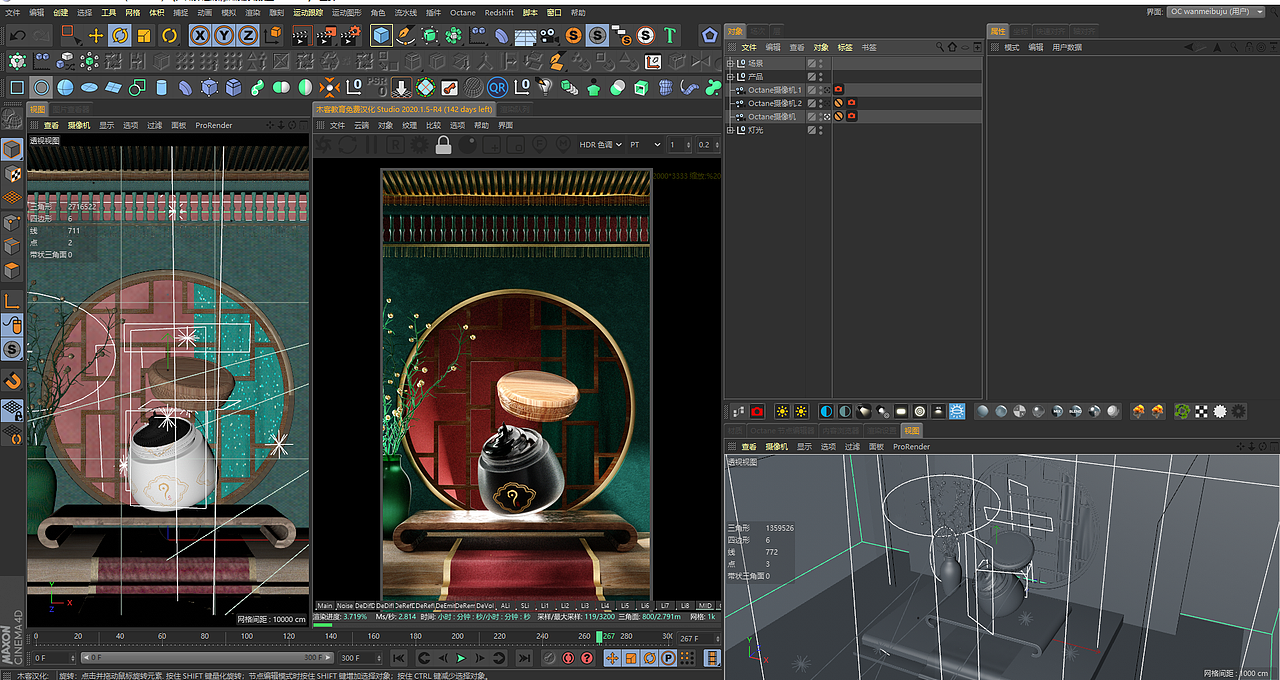Click the Move tool icon
Image resolution: width=1280 pixels, height=680 pixels.
(x=96, y=35)
